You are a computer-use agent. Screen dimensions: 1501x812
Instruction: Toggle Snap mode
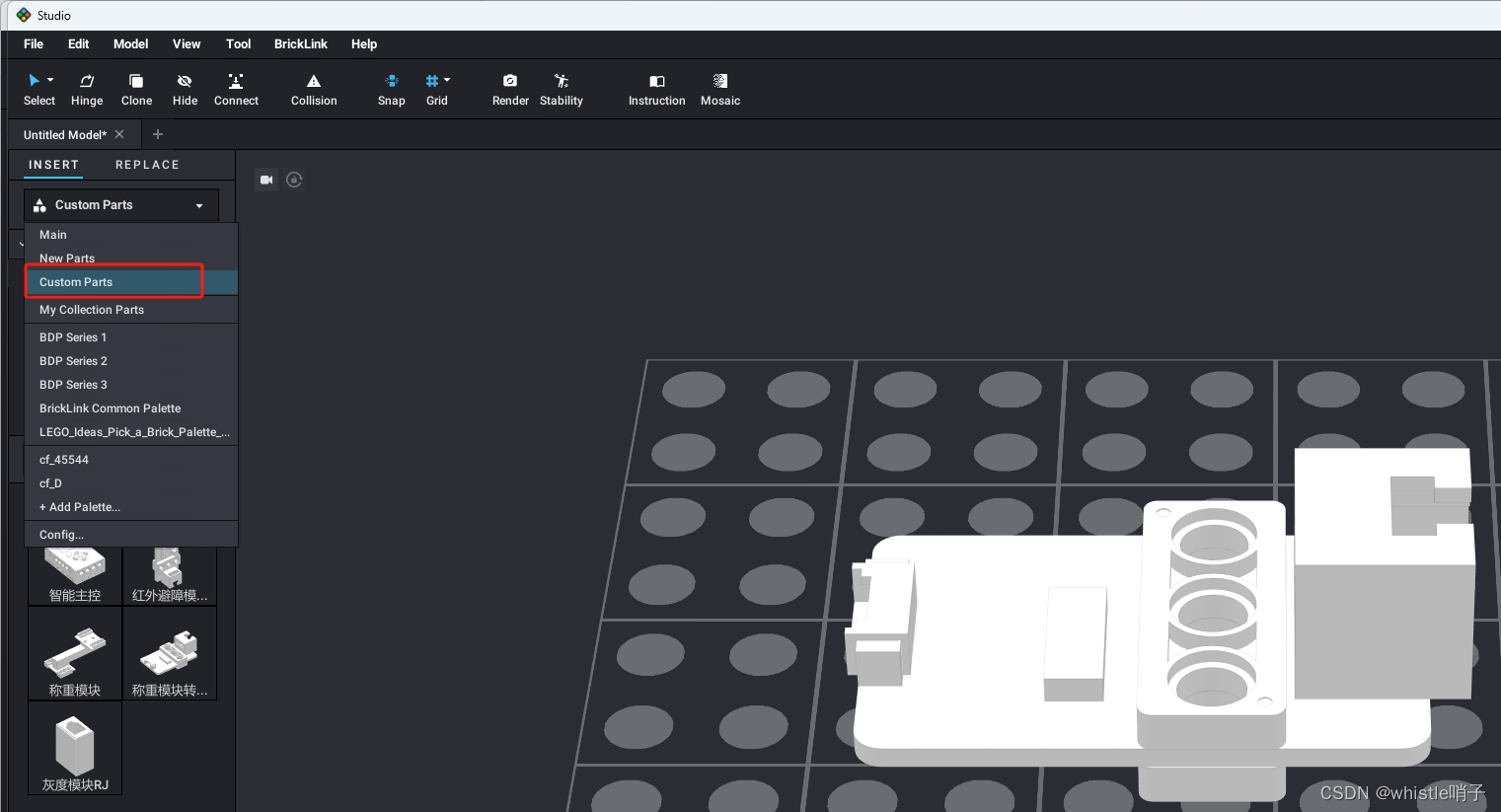point(392,89)
